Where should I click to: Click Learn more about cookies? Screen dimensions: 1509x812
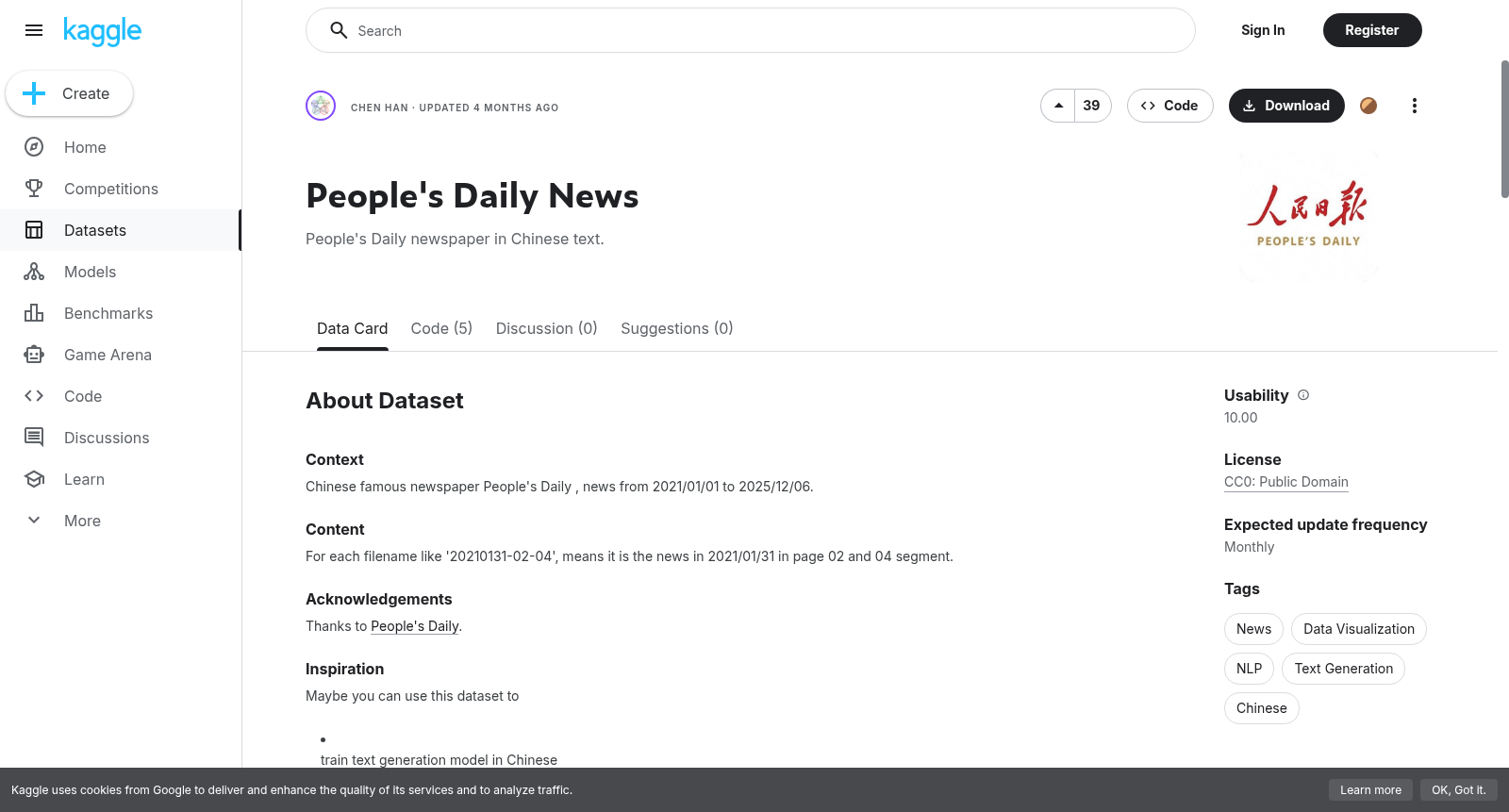pos(1371,790)
